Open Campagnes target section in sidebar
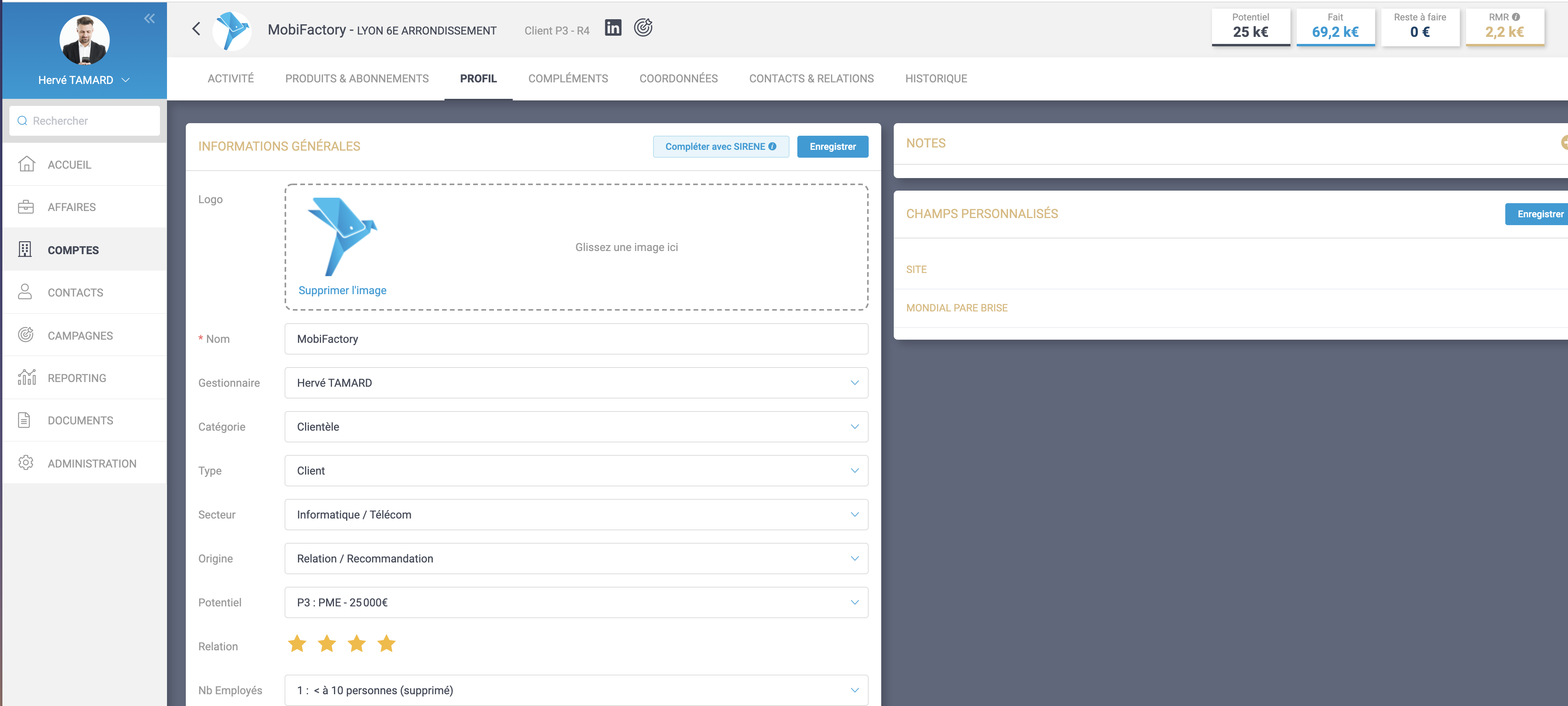This screenshot has height=706, width=1568. (80, 335)
